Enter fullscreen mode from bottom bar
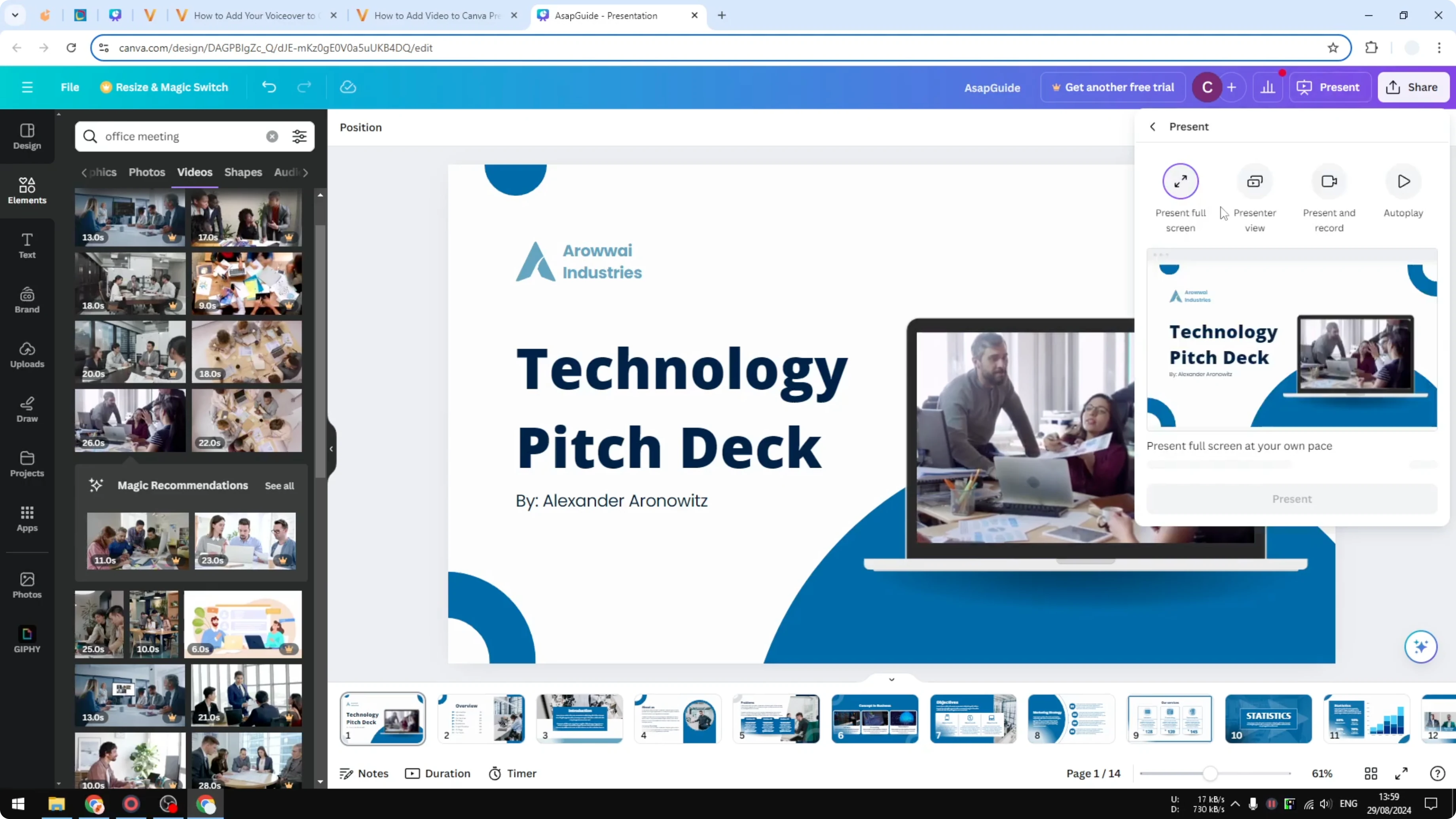This screenshot has height=819, width=1456. point(1401,773)
